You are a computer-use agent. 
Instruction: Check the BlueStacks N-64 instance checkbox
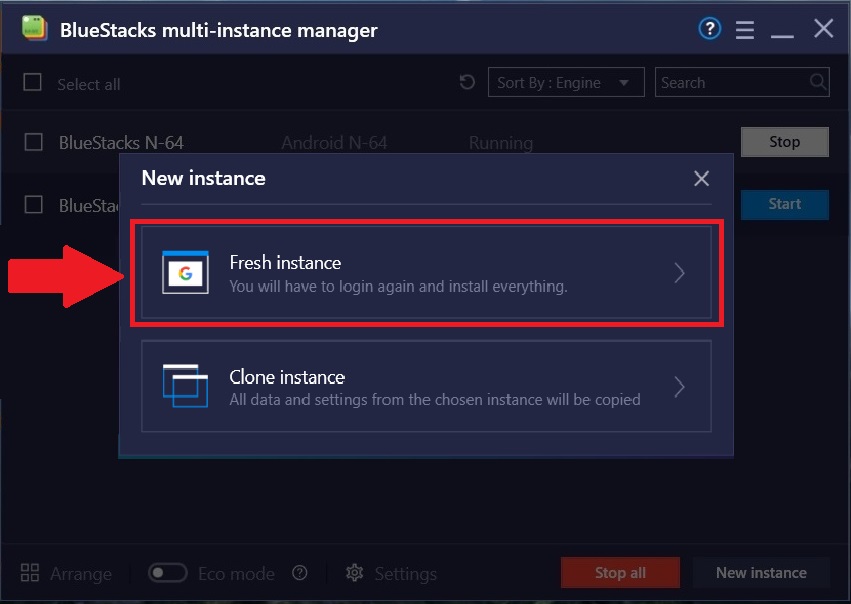pyautogui.click(x=34, y=142)
